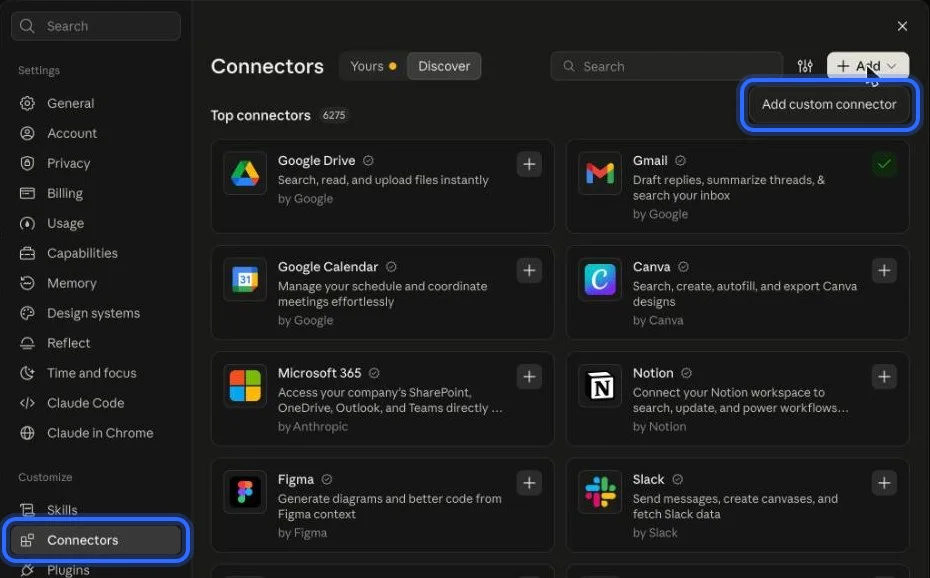This screenshot has height=578, width=930.
Task: Add the Figma connector
Action: [x=529, y=483]
